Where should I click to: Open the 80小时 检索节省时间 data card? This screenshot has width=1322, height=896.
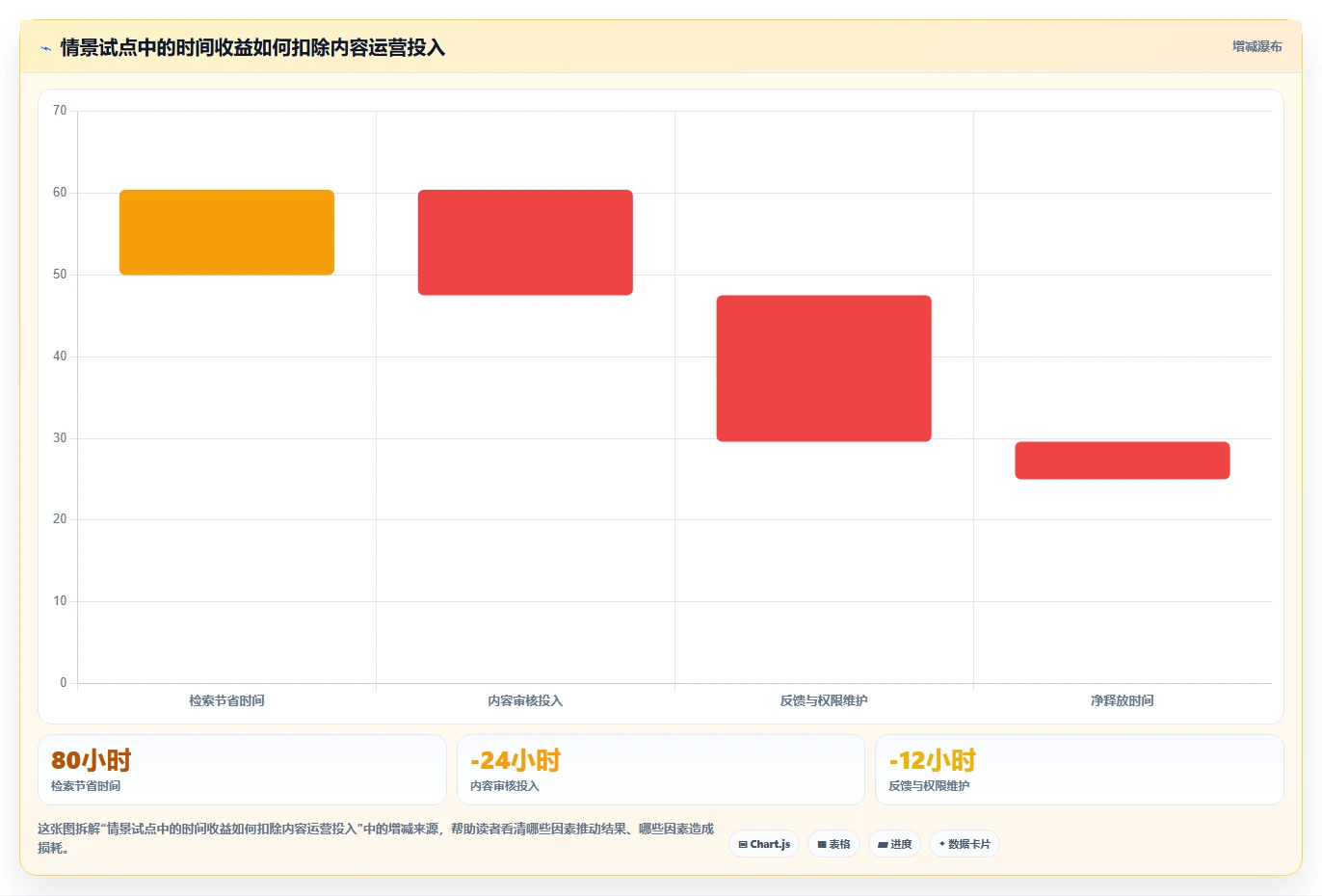242,770
